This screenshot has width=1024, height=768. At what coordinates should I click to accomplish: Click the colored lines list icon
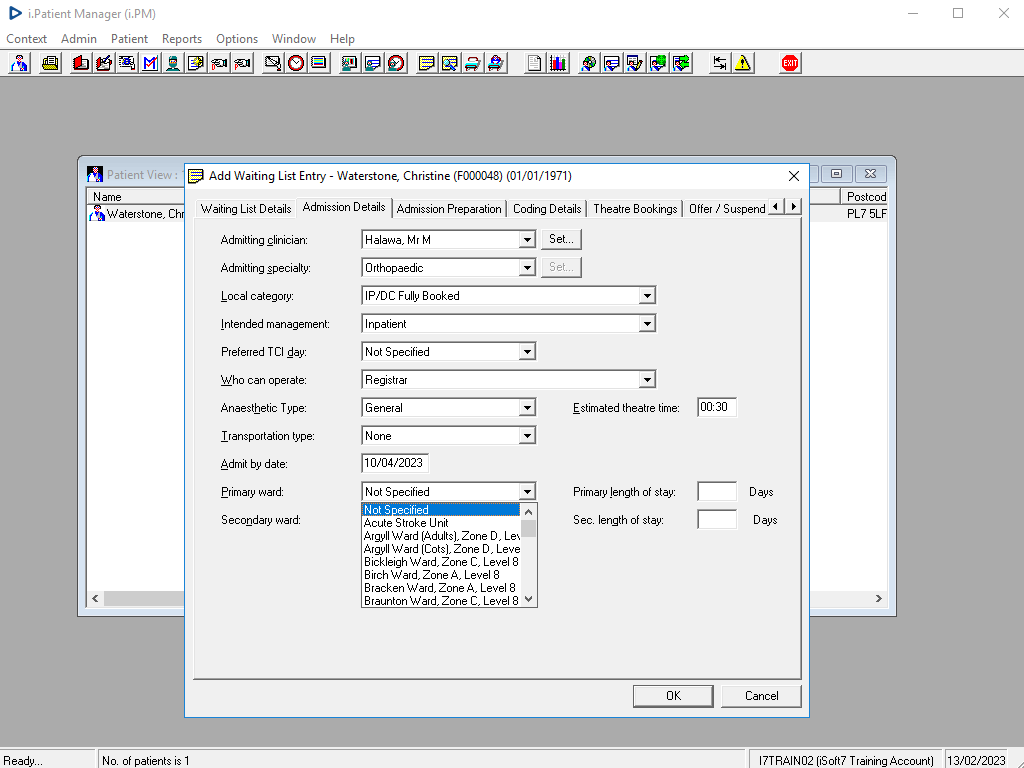[319, 63]
